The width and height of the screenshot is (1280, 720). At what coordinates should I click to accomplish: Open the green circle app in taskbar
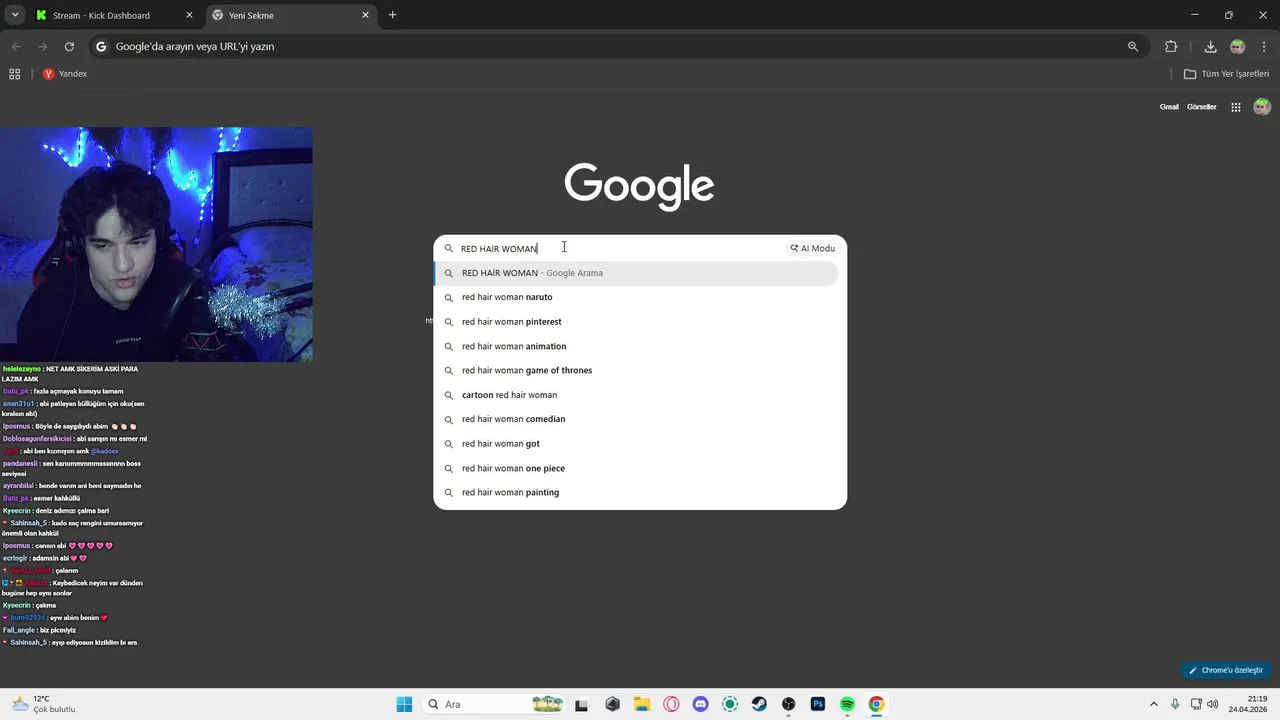point(730,704)
